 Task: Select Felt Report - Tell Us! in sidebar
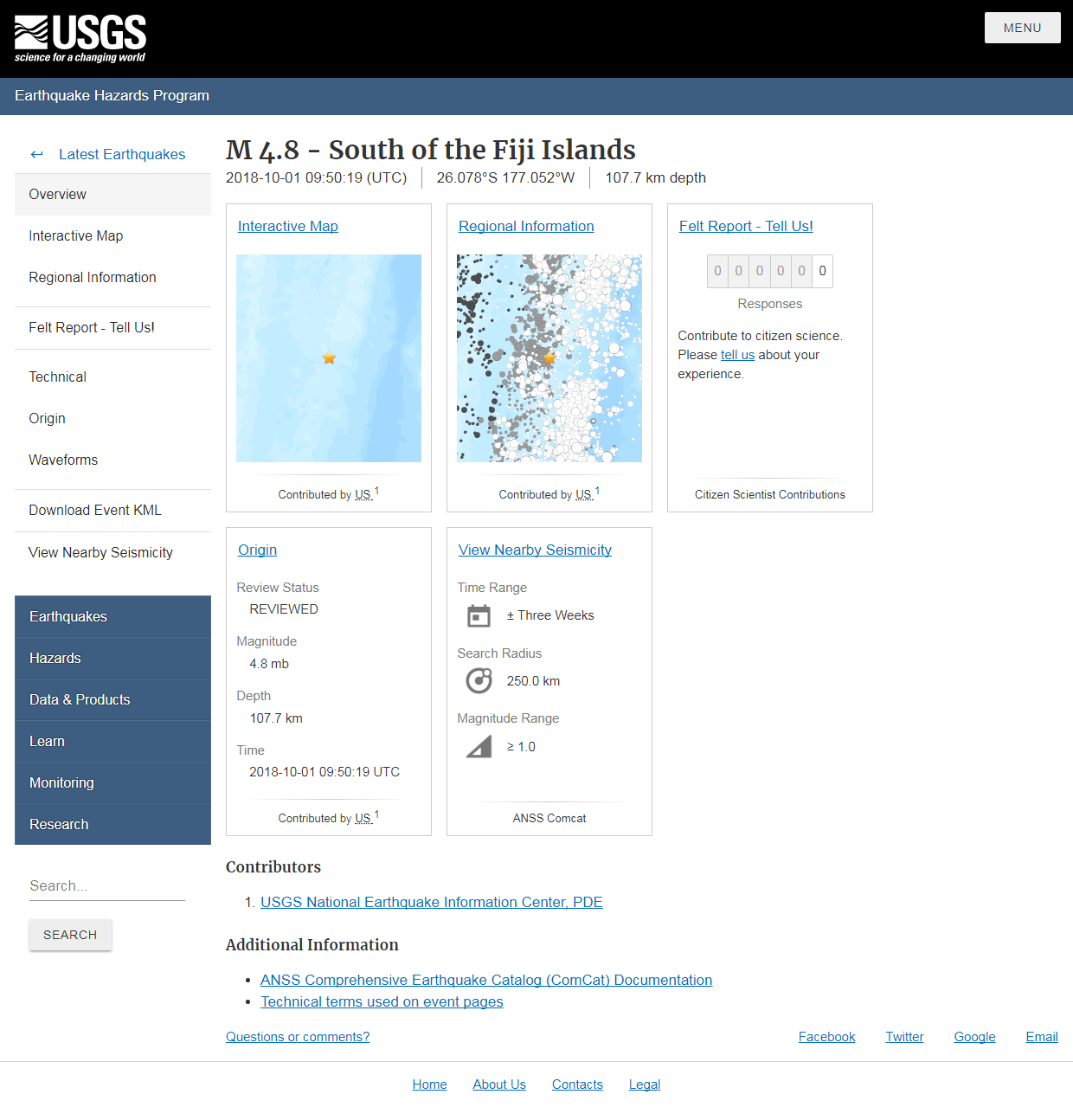pos(112,328)
